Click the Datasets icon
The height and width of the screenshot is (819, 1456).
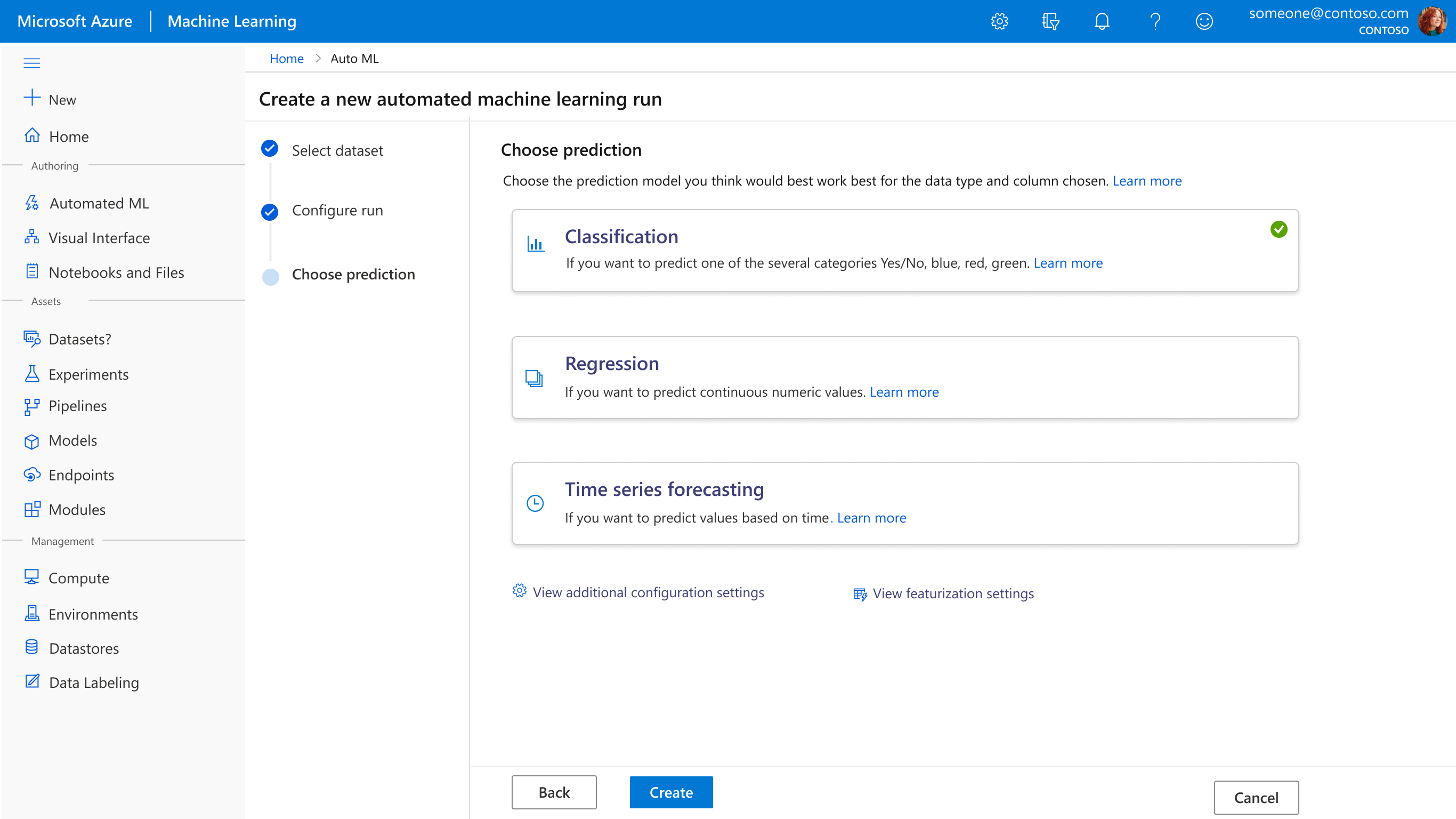click(32, 339)
